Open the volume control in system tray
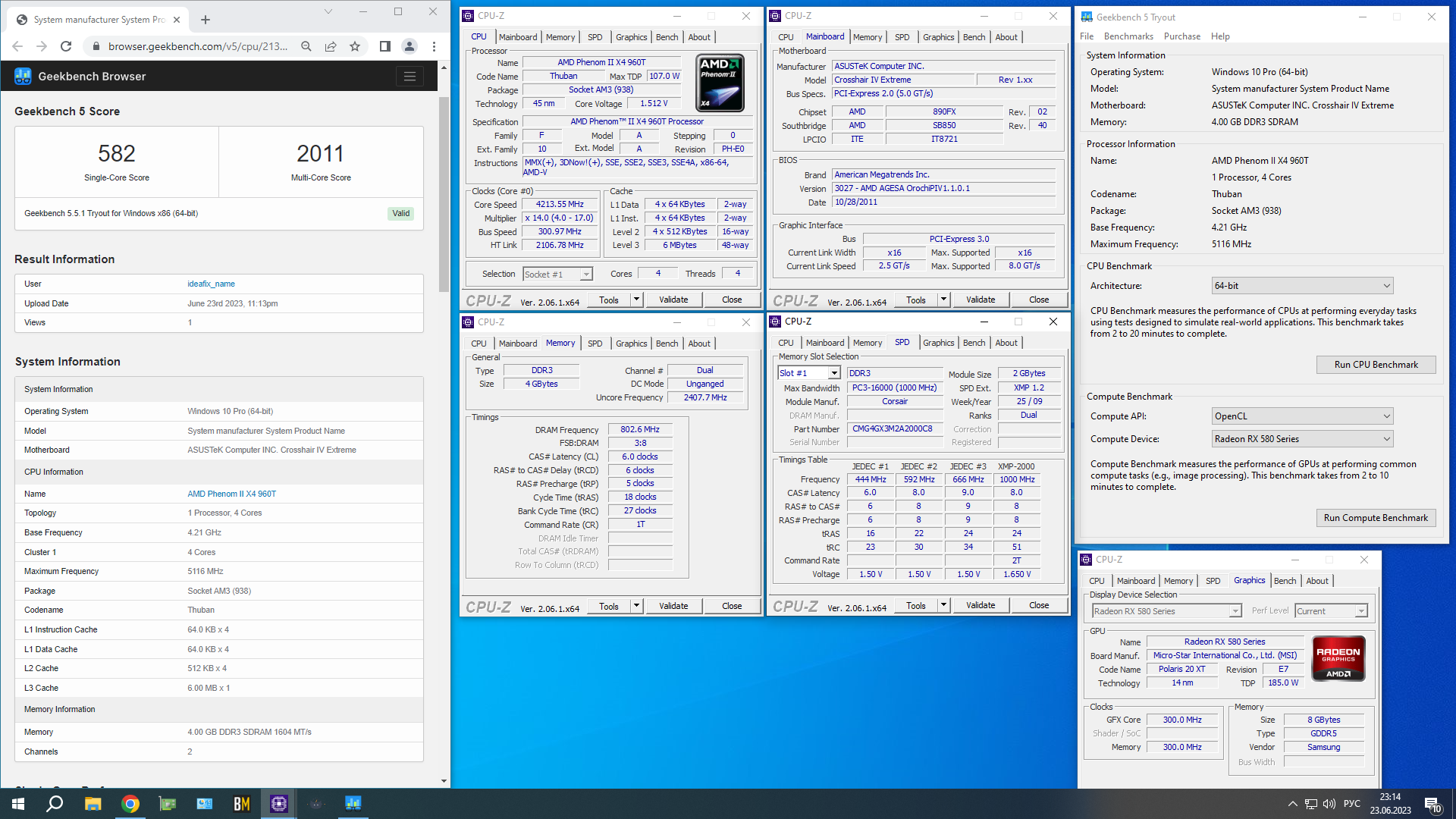This screenshot has width=1456, height=819. (1329, 804)
